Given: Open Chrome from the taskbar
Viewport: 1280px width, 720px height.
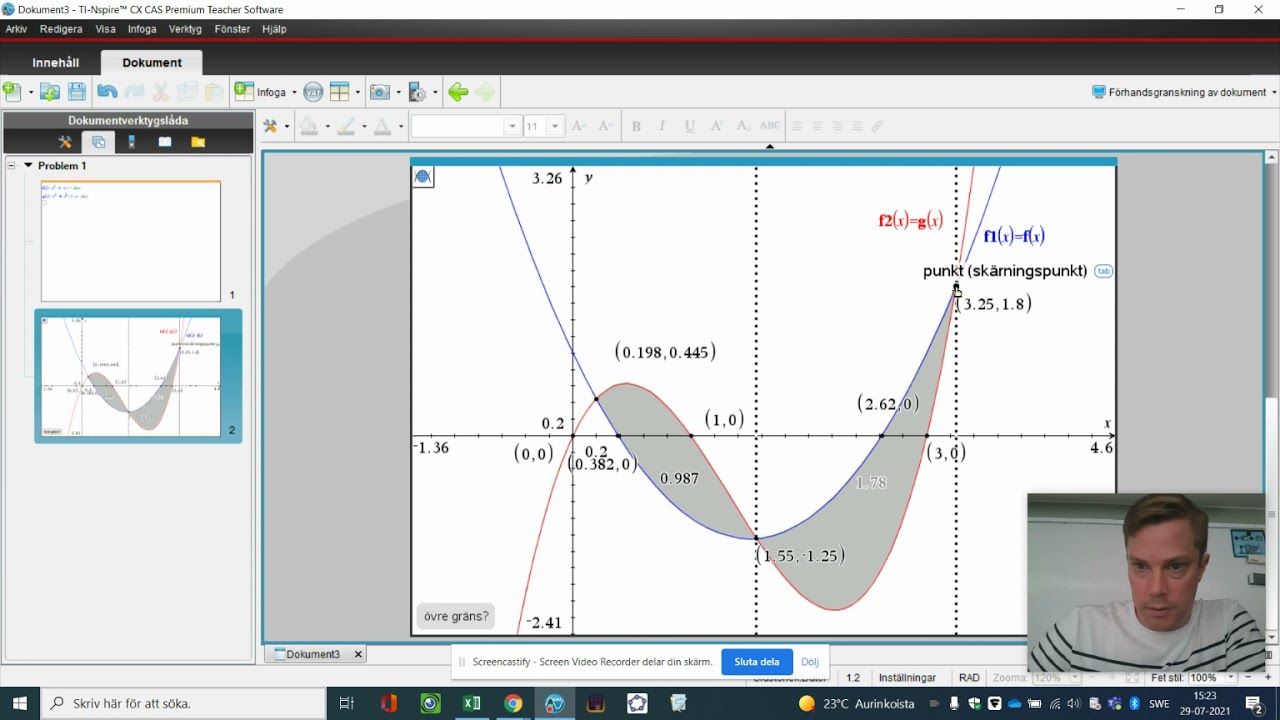Looking at the screenshot, I should pos(513,703).
